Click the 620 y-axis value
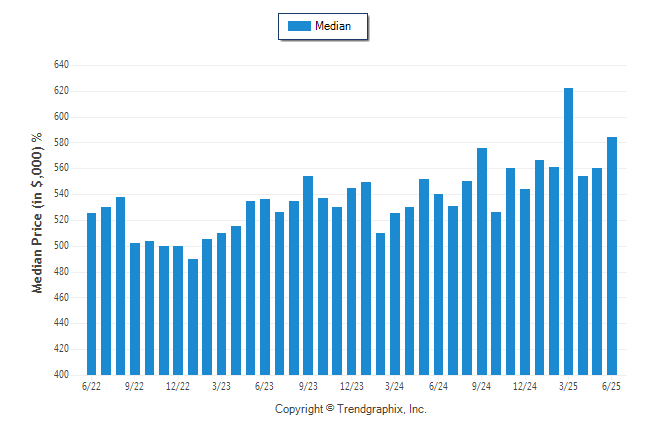This screenshot has width=646, height=434. tap(61, 91)
